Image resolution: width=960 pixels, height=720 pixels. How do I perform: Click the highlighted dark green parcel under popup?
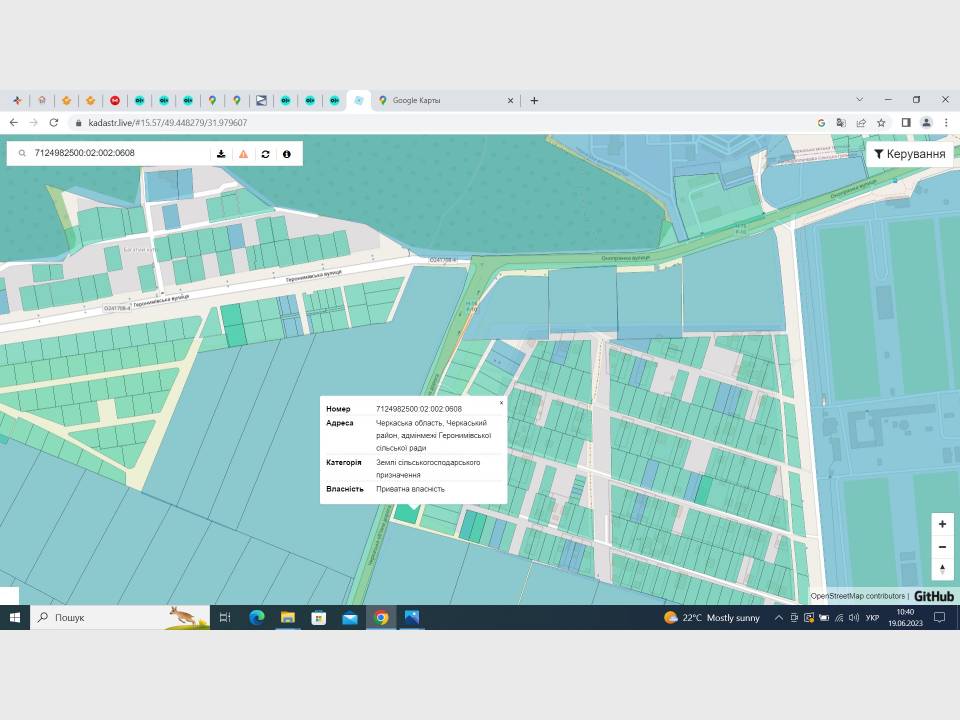click(x=405, y=514)
